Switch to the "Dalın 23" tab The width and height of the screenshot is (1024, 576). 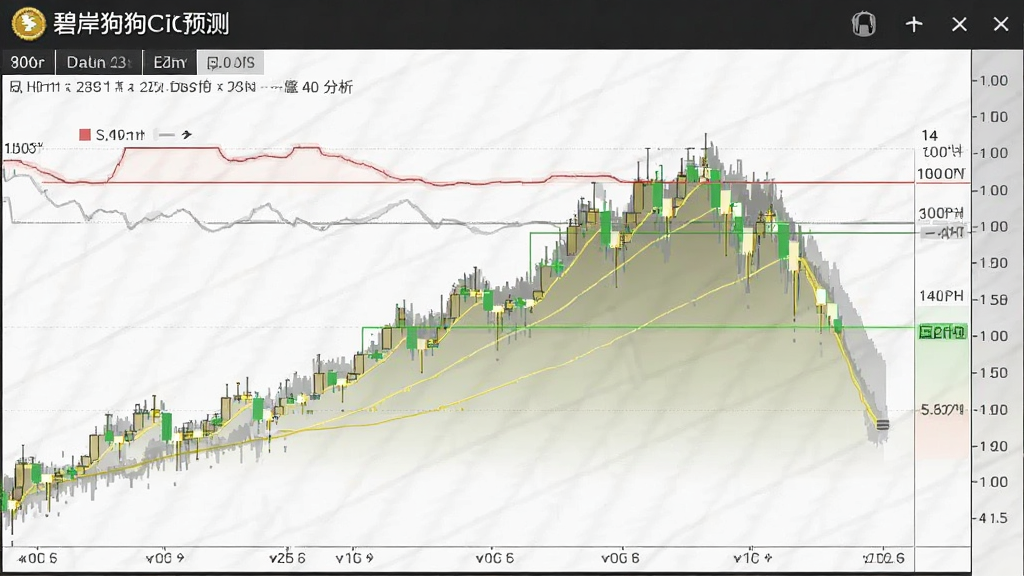[x=99, y=63]
